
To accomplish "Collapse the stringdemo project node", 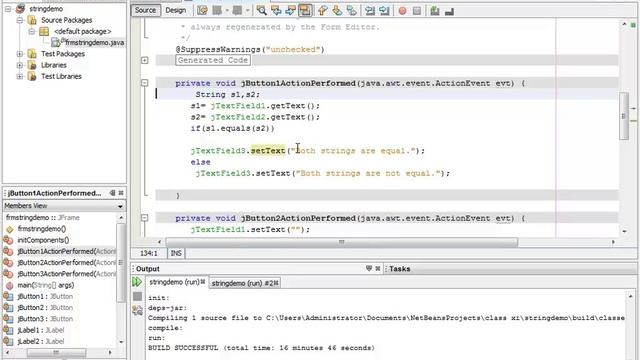I will pos(8,8).
